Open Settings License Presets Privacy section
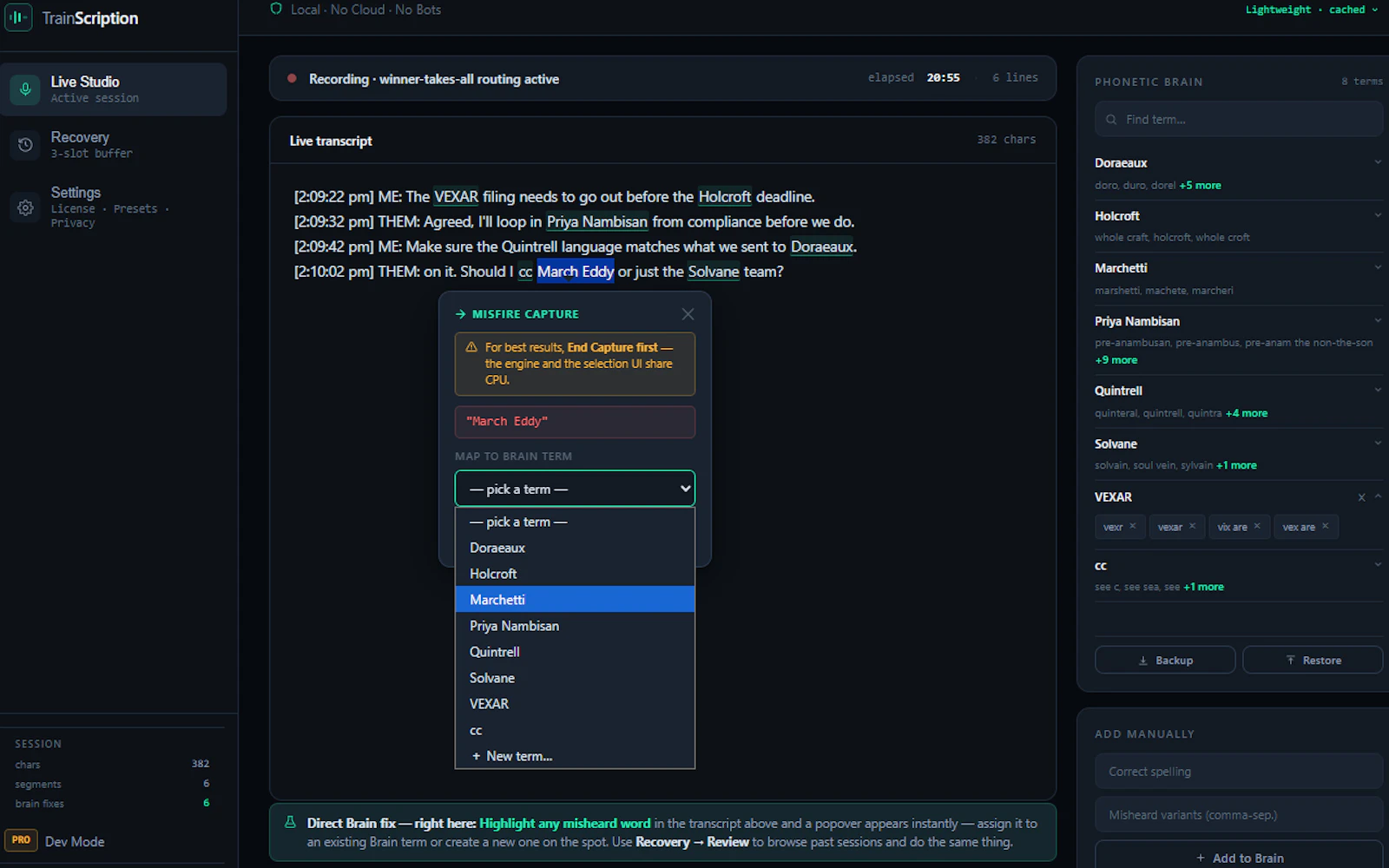Screen dimensions: 1389x868 tap(113, 207)
